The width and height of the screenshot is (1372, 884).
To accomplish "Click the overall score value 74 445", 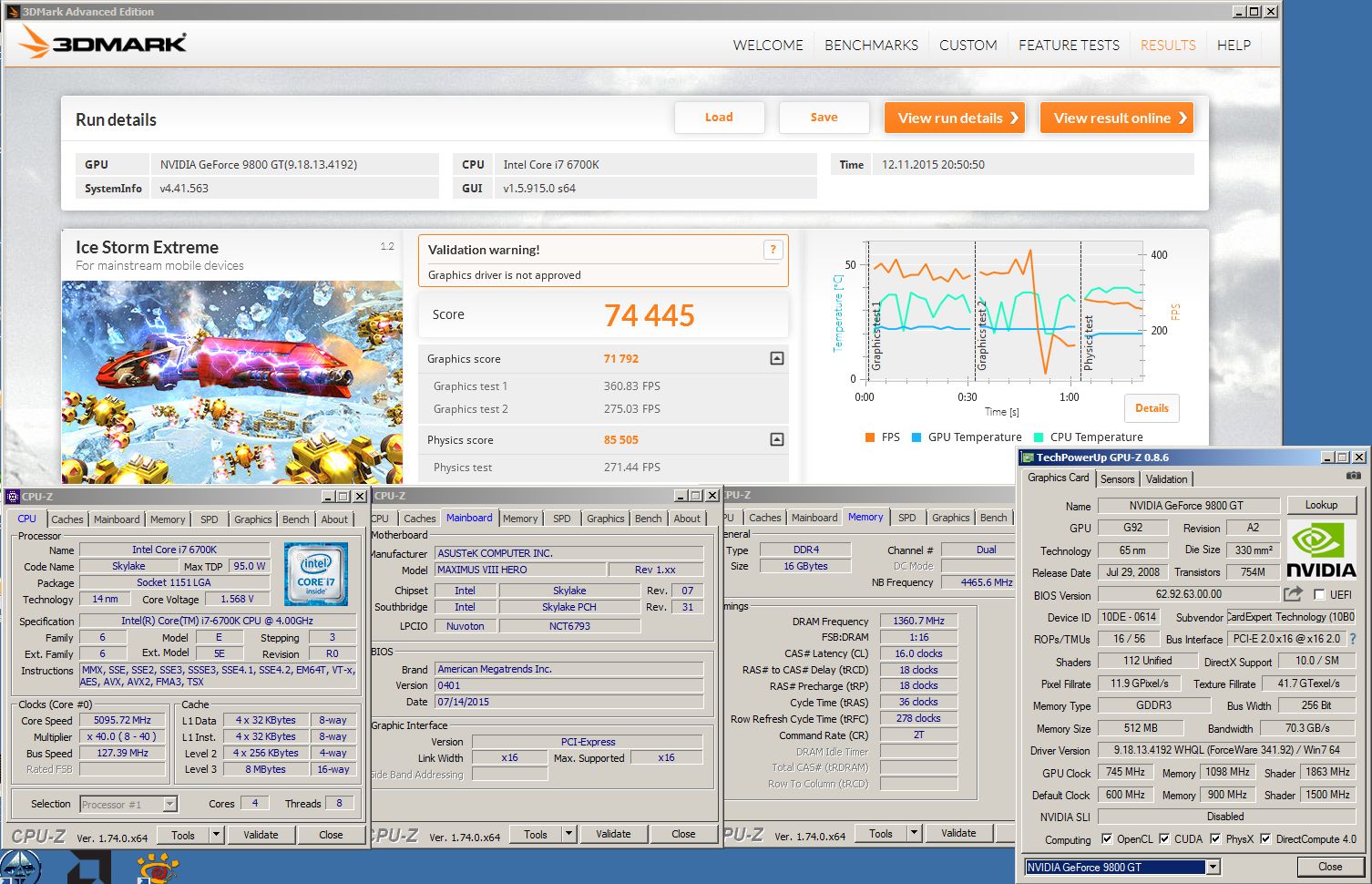I will tap(649, 315).
